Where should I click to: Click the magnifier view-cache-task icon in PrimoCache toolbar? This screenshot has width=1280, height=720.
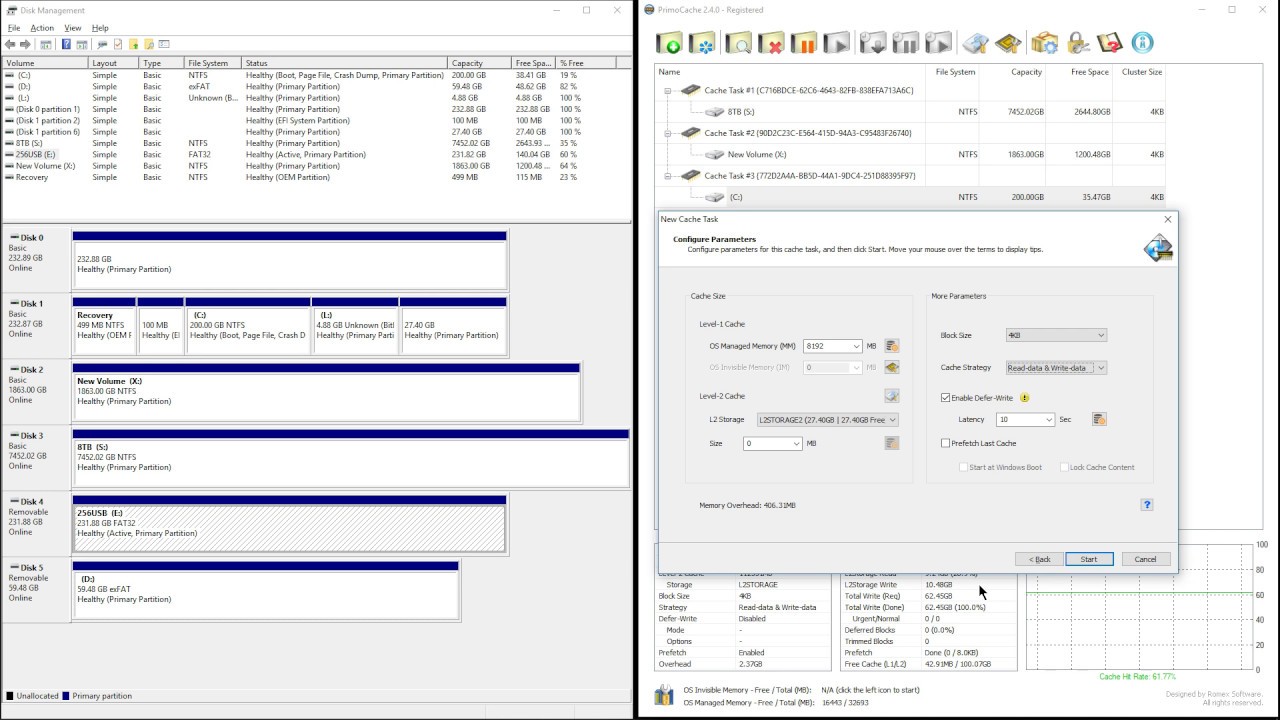coord(738,43)
